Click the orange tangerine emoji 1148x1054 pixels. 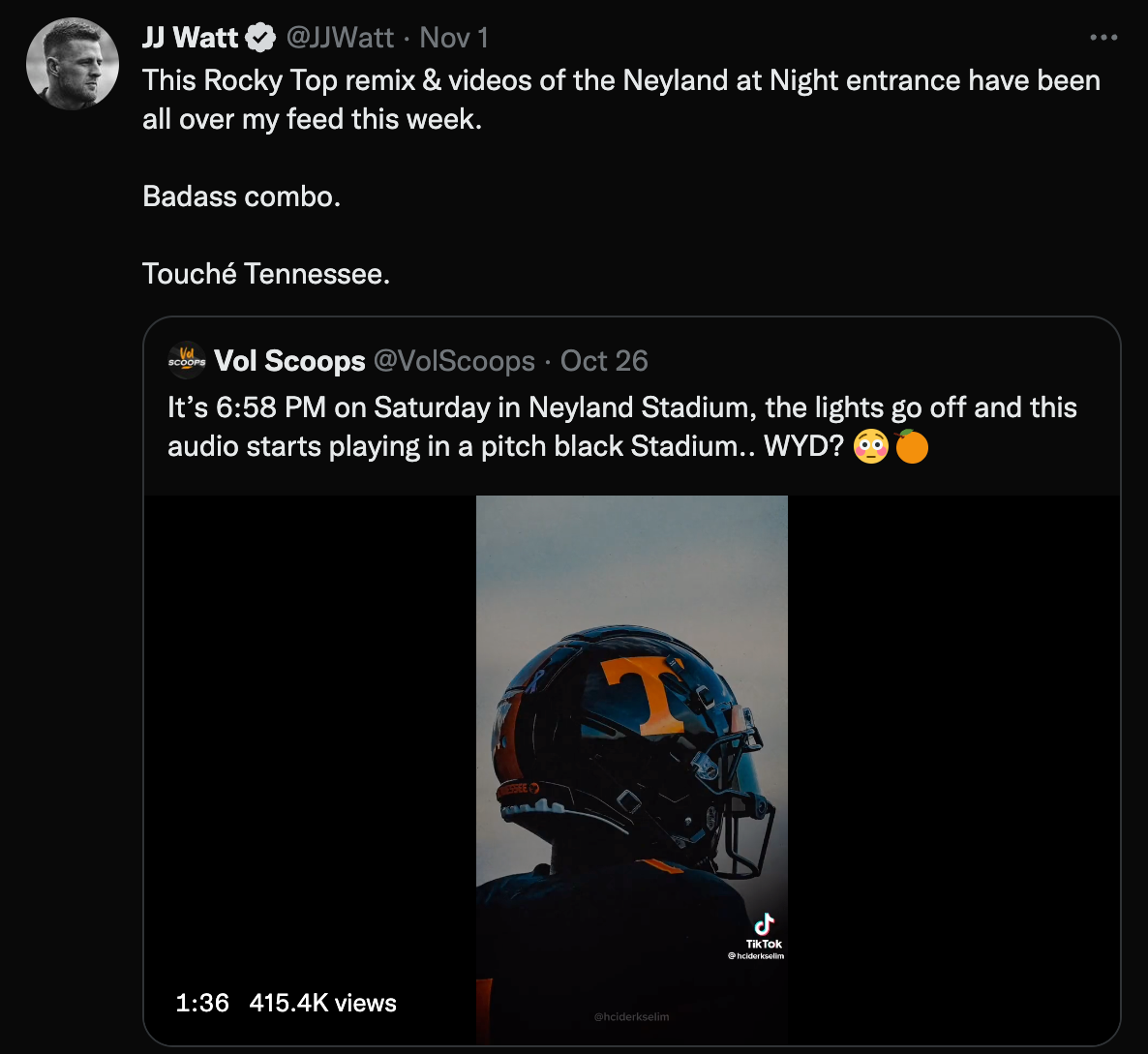tap(912, 446)
